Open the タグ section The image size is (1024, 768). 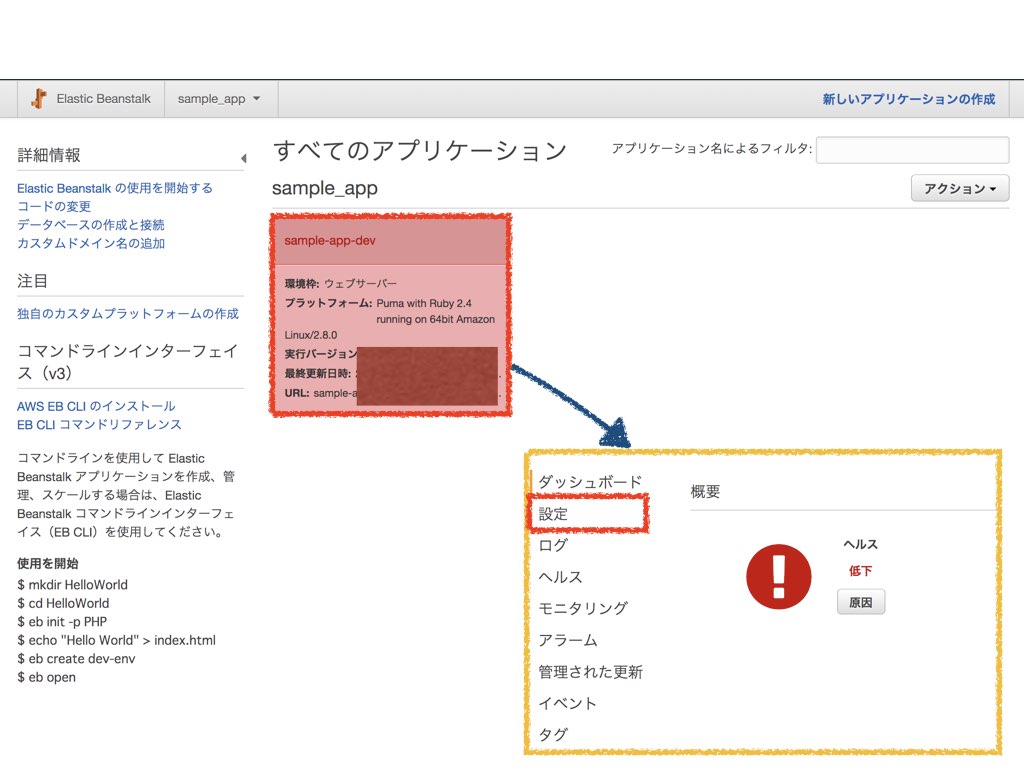pyautogui.click(x=553, y=735)
